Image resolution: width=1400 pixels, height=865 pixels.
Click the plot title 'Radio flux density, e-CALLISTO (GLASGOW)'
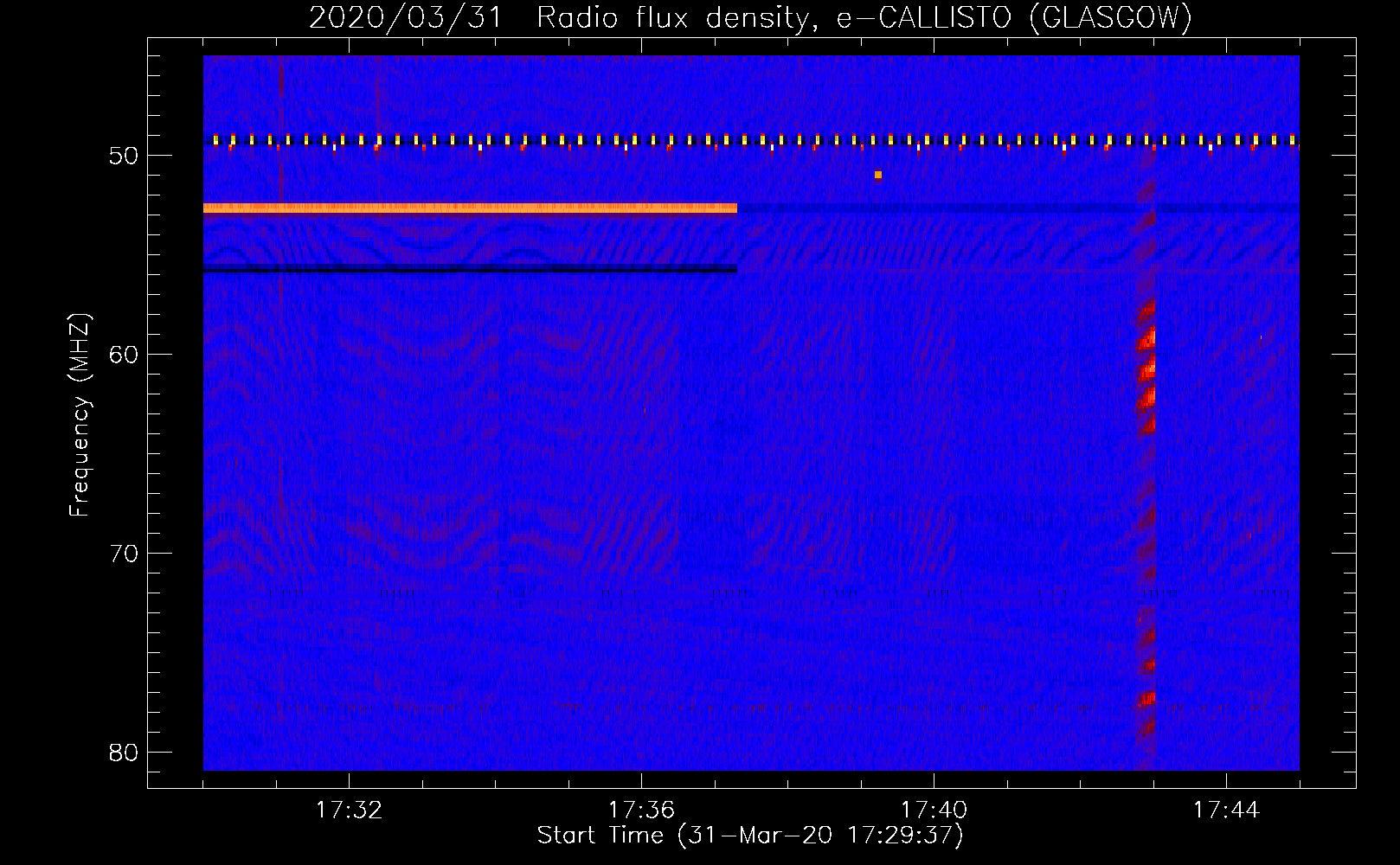click(864, 17)
